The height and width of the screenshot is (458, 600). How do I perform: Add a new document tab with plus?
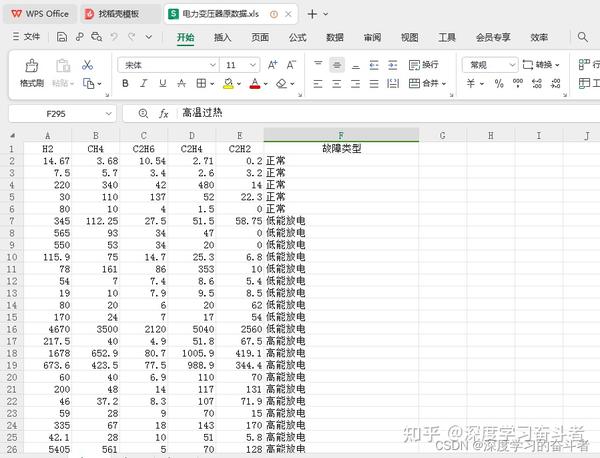click(312, 14)
